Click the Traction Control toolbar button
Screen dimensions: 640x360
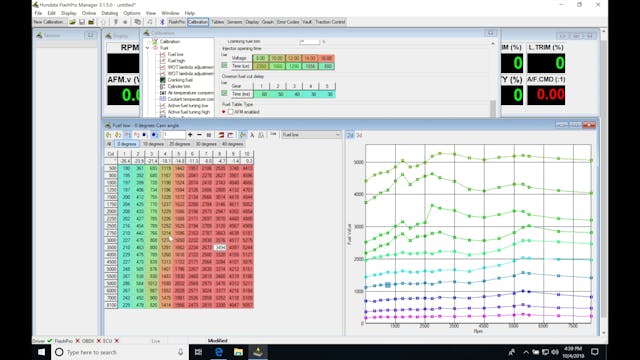pos(330,22)
